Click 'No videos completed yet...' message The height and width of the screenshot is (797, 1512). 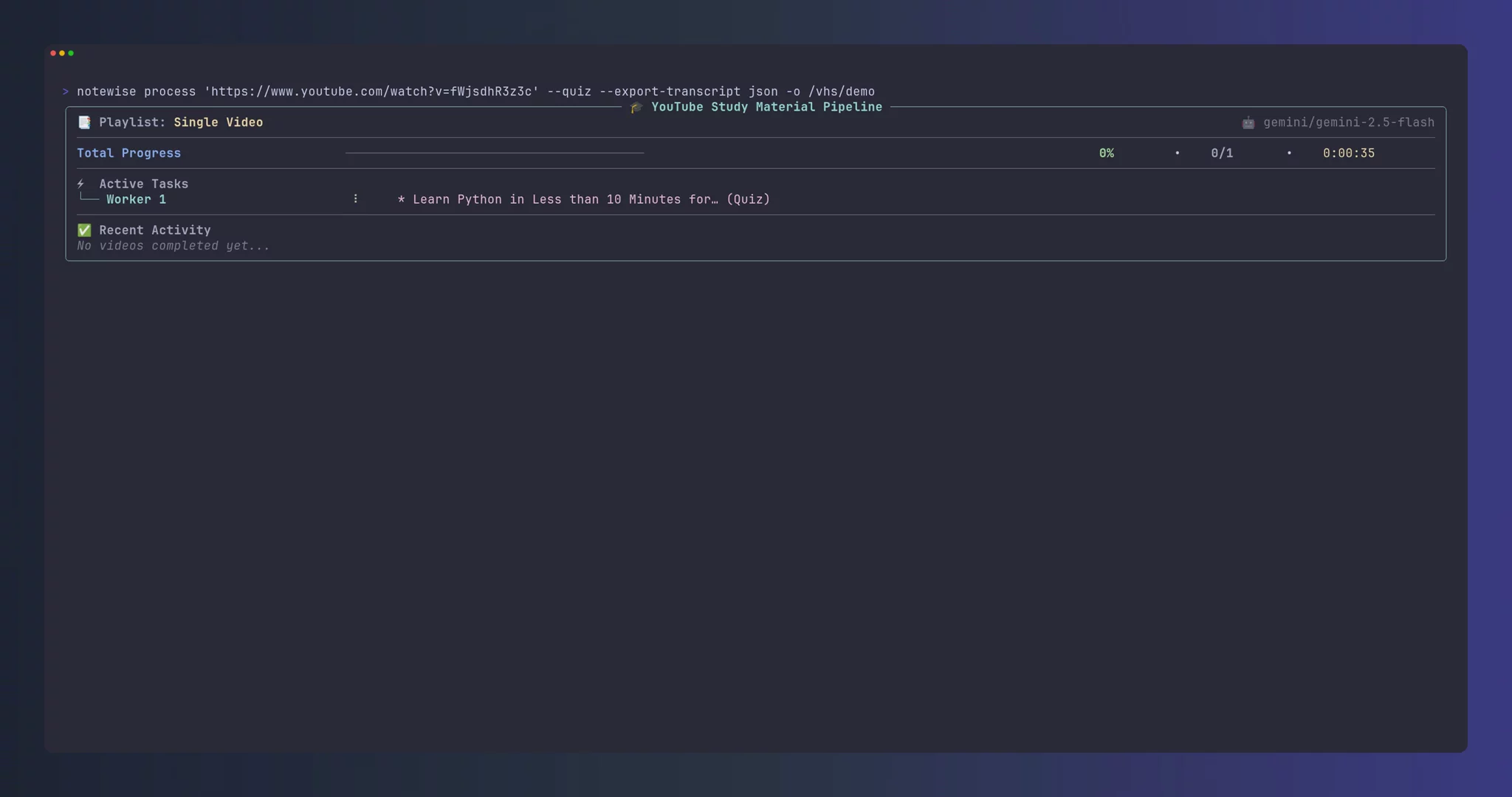pyautogui.click(x=173, y=246)
